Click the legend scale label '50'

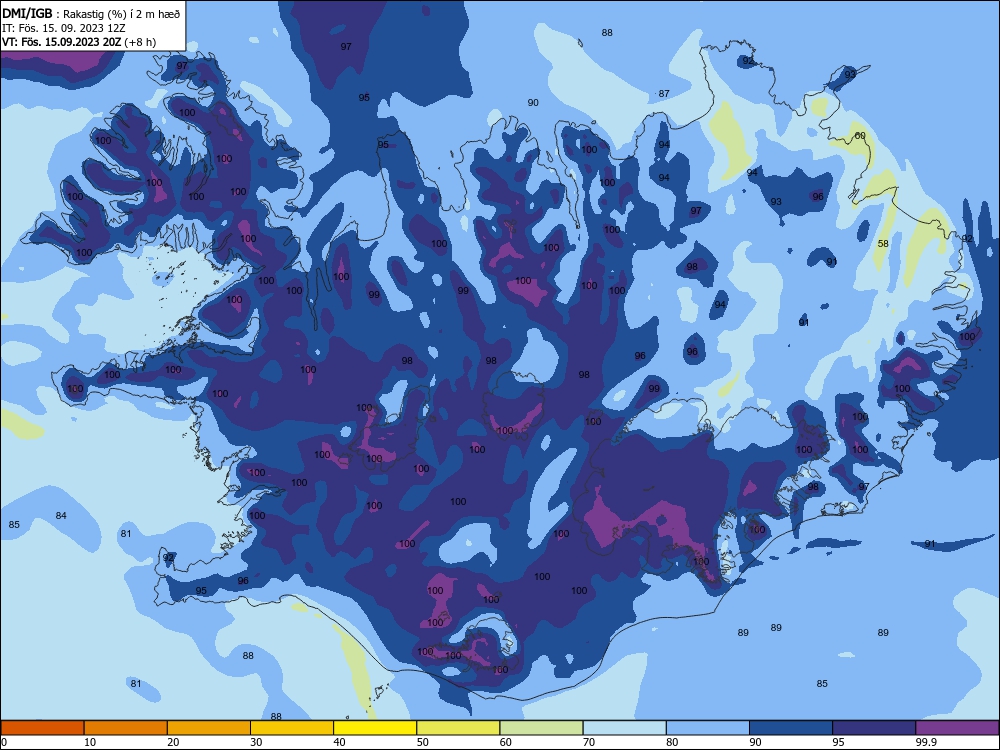coord(423,742)
